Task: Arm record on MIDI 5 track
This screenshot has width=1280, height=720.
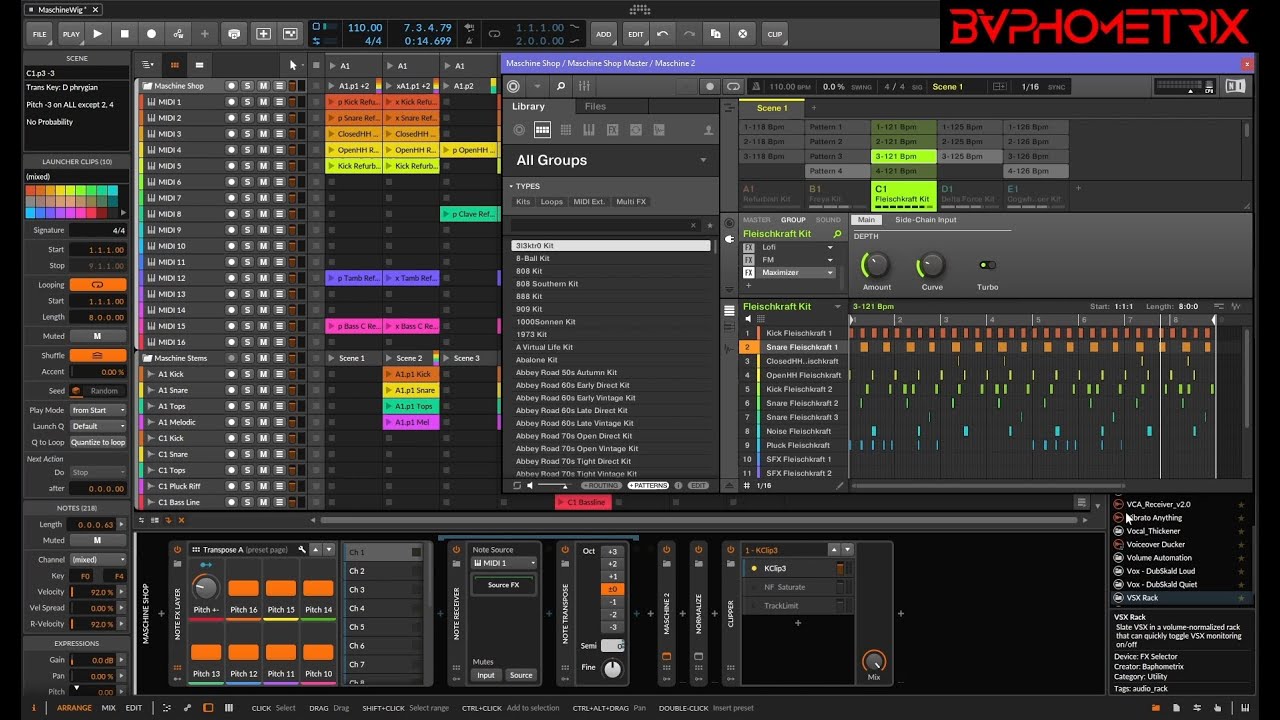Action: pyautogui.click(x=231, y=166)
